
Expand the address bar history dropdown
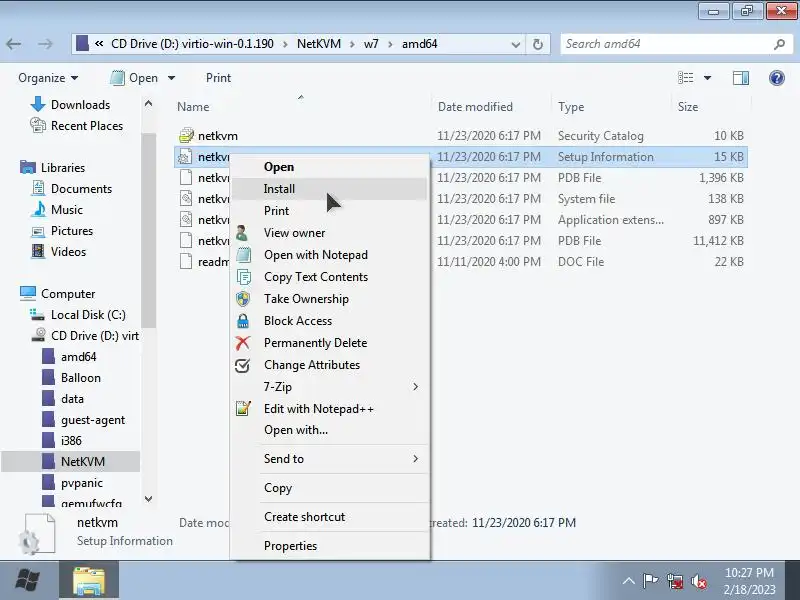515,44
